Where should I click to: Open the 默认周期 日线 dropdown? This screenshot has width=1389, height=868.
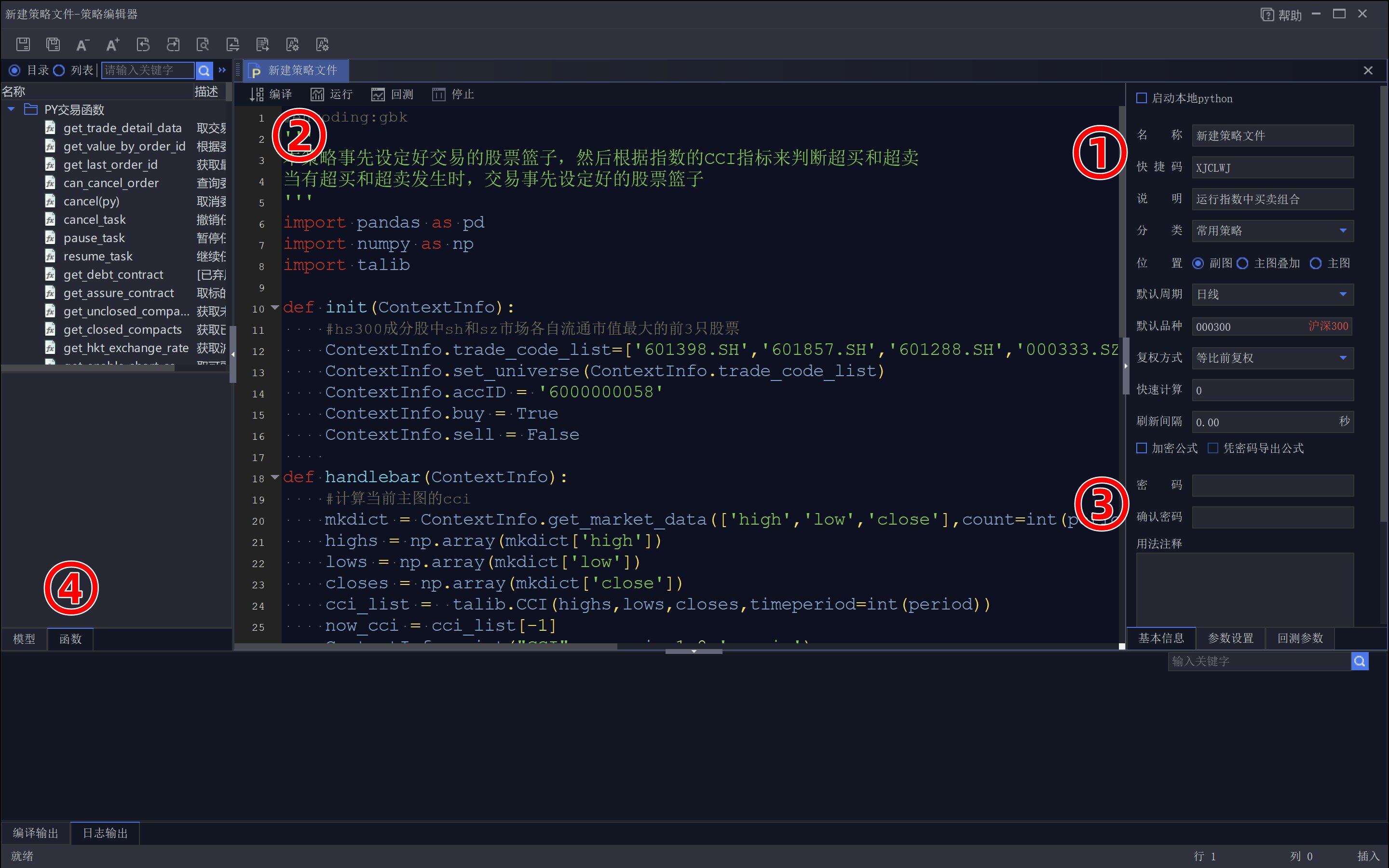click(x=1343, y=295)
